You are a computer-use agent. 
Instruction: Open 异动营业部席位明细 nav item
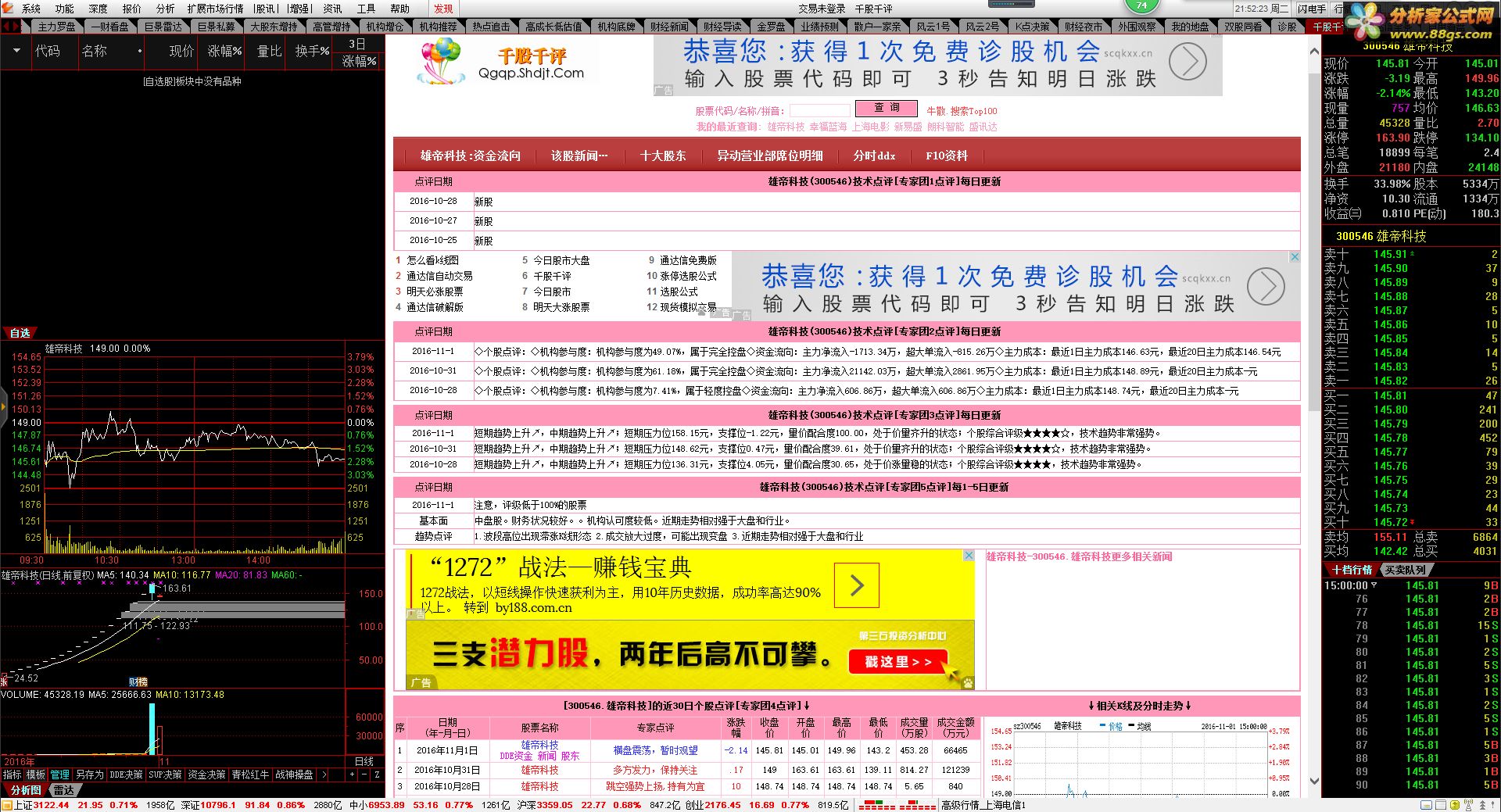[770, 156]
